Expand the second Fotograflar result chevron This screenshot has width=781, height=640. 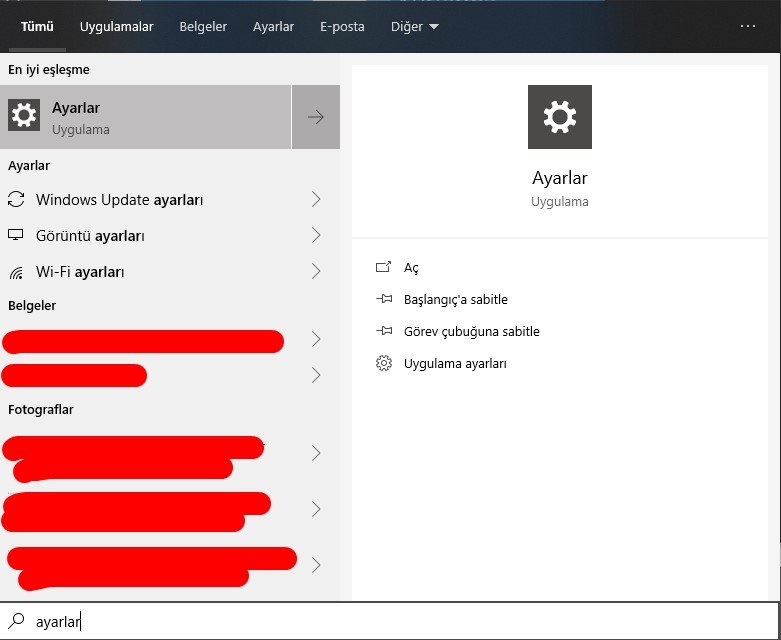pos(316,509)
